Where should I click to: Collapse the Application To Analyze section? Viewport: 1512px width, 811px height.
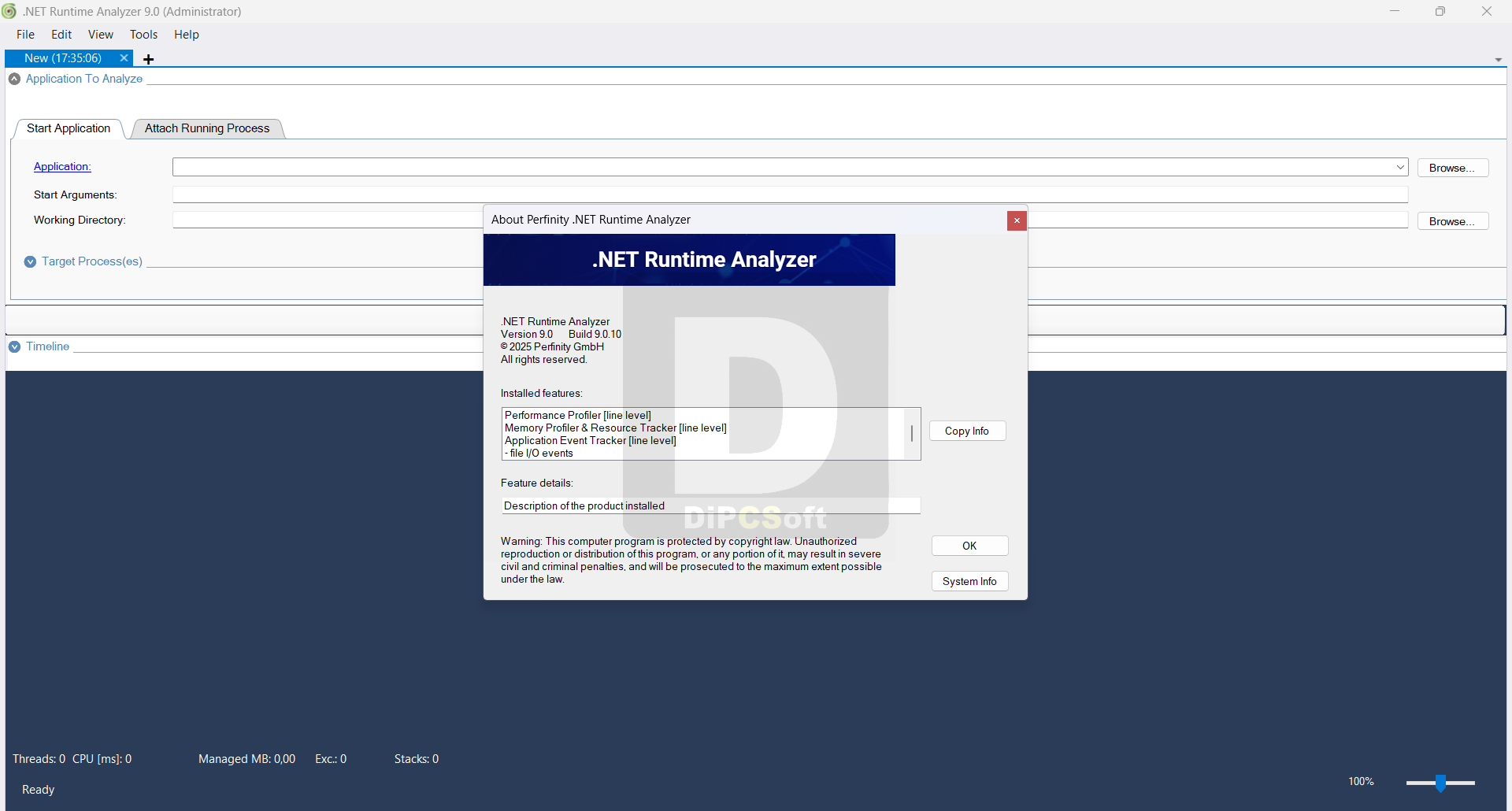pos(14,79)
